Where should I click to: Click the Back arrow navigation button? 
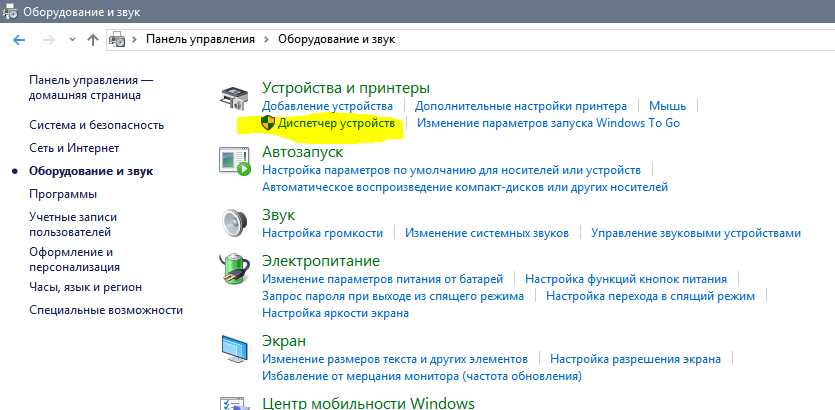(19, 39)
